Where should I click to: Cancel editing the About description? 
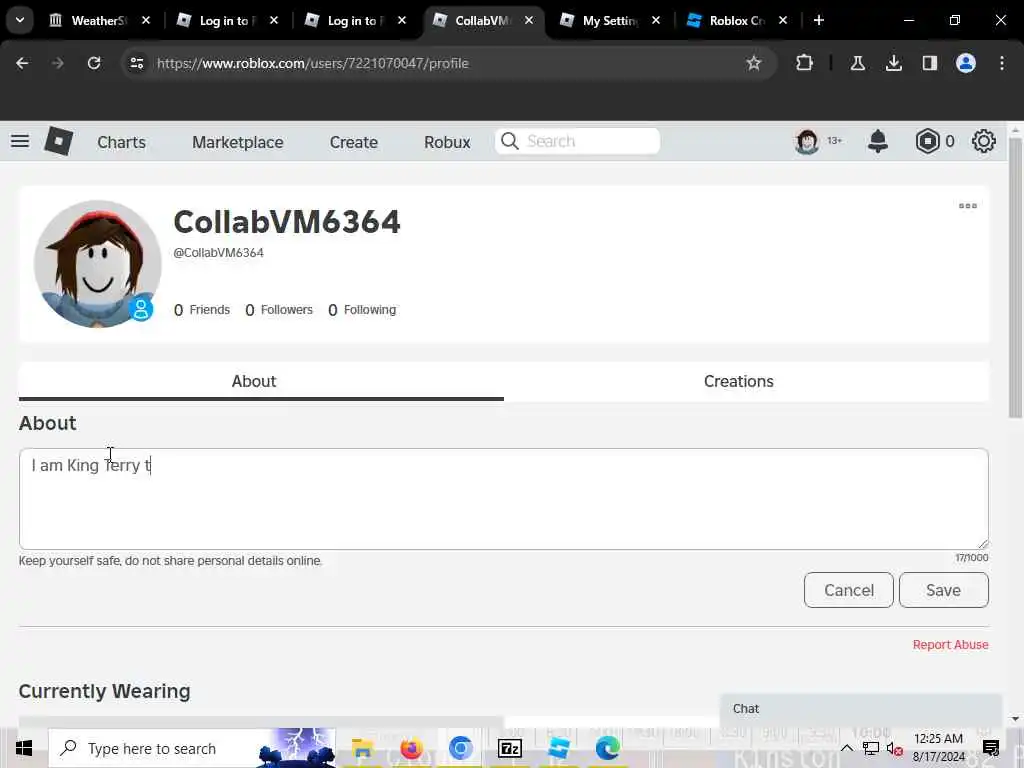pyautogui.click(x=848, y=590)
